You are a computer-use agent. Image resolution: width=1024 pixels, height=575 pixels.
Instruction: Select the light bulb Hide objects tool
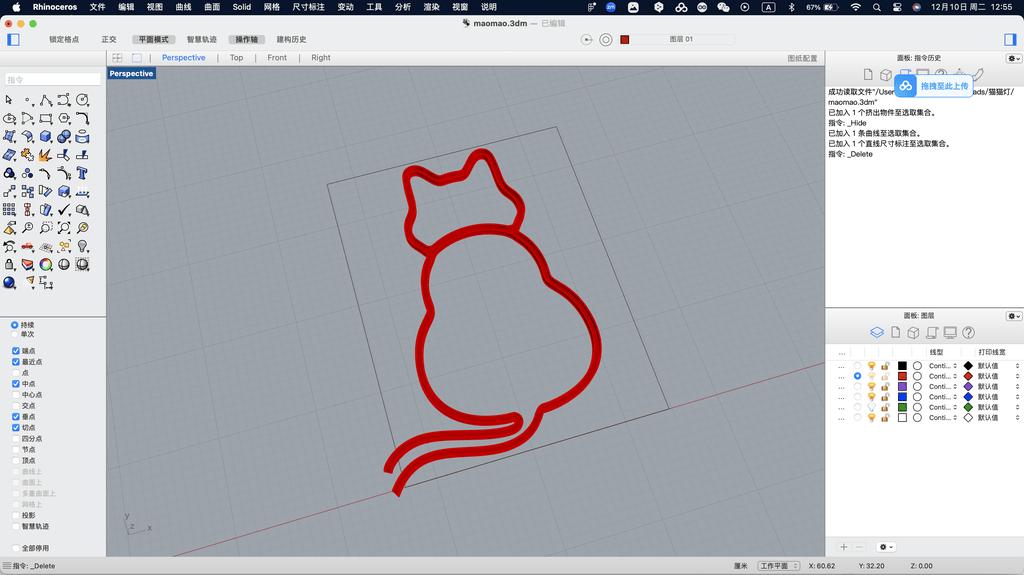pyautogui.click(x=82, y=246)
